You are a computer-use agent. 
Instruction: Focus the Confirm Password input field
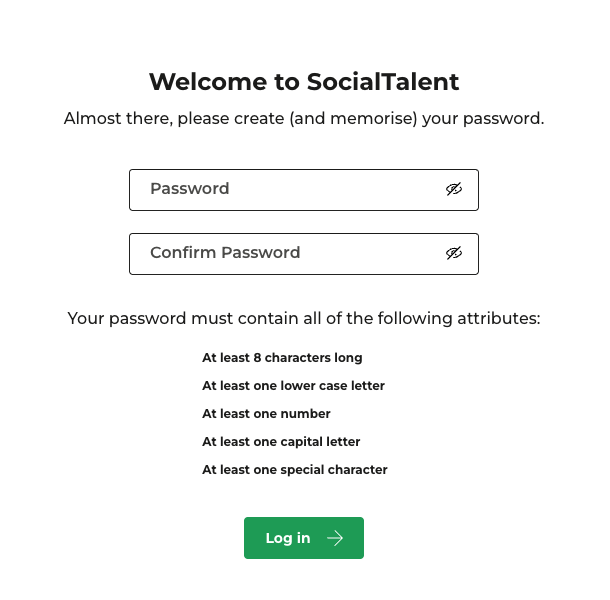coord(304,254)
